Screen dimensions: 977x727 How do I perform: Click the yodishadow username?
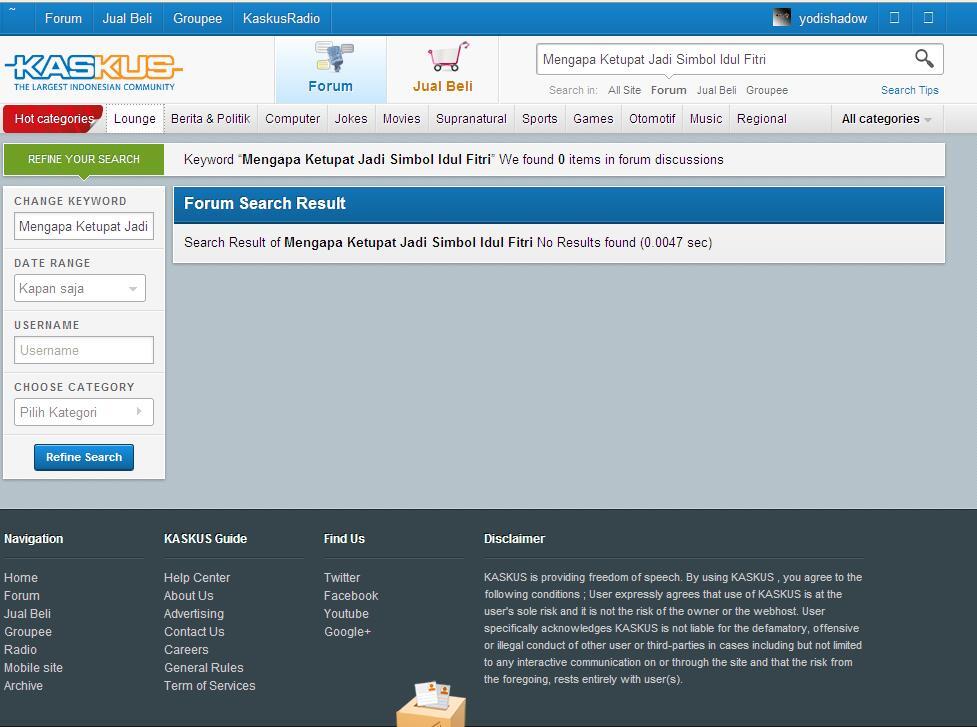pos(832,18)
